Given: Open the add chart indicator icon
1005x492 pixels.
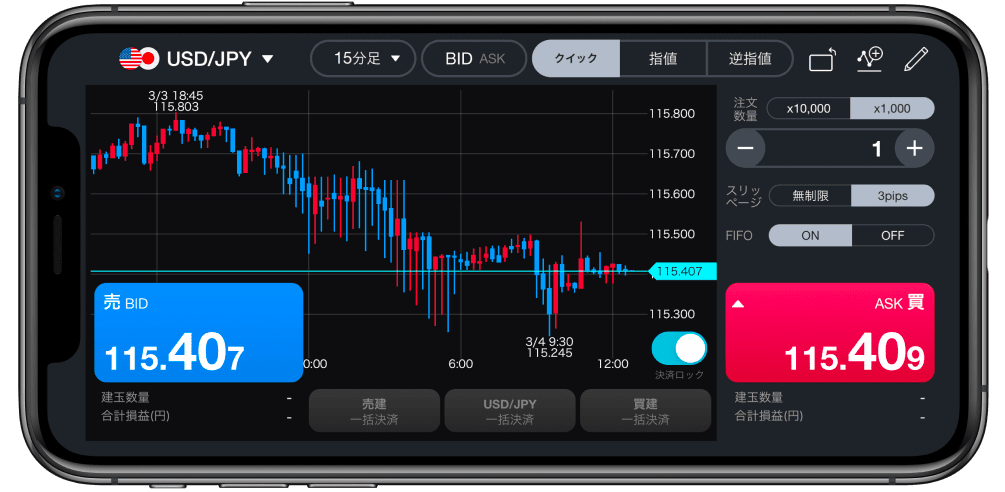Looking at the screenshot, I should pos(870,59).
